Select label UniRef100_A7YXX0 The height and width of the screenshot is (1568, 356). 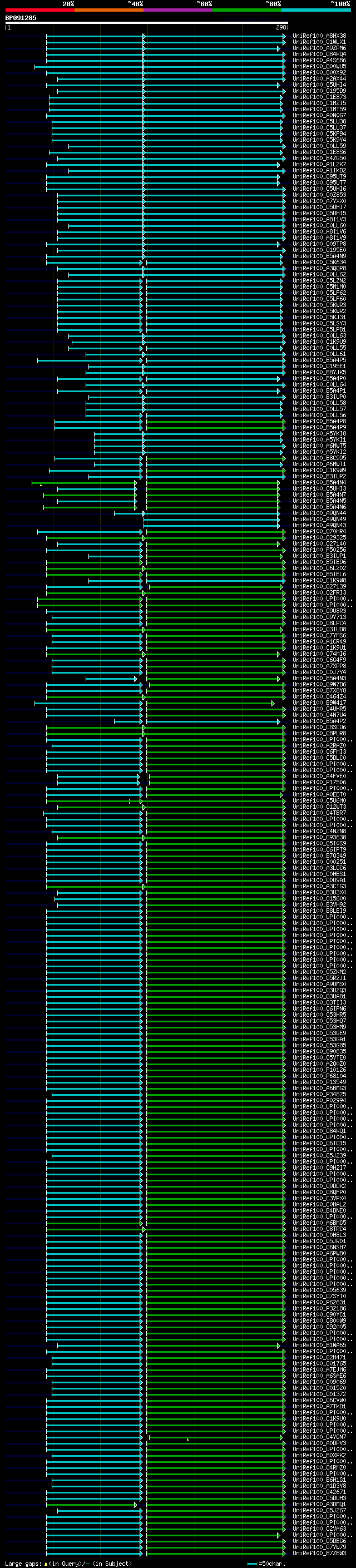coord(319,201)
